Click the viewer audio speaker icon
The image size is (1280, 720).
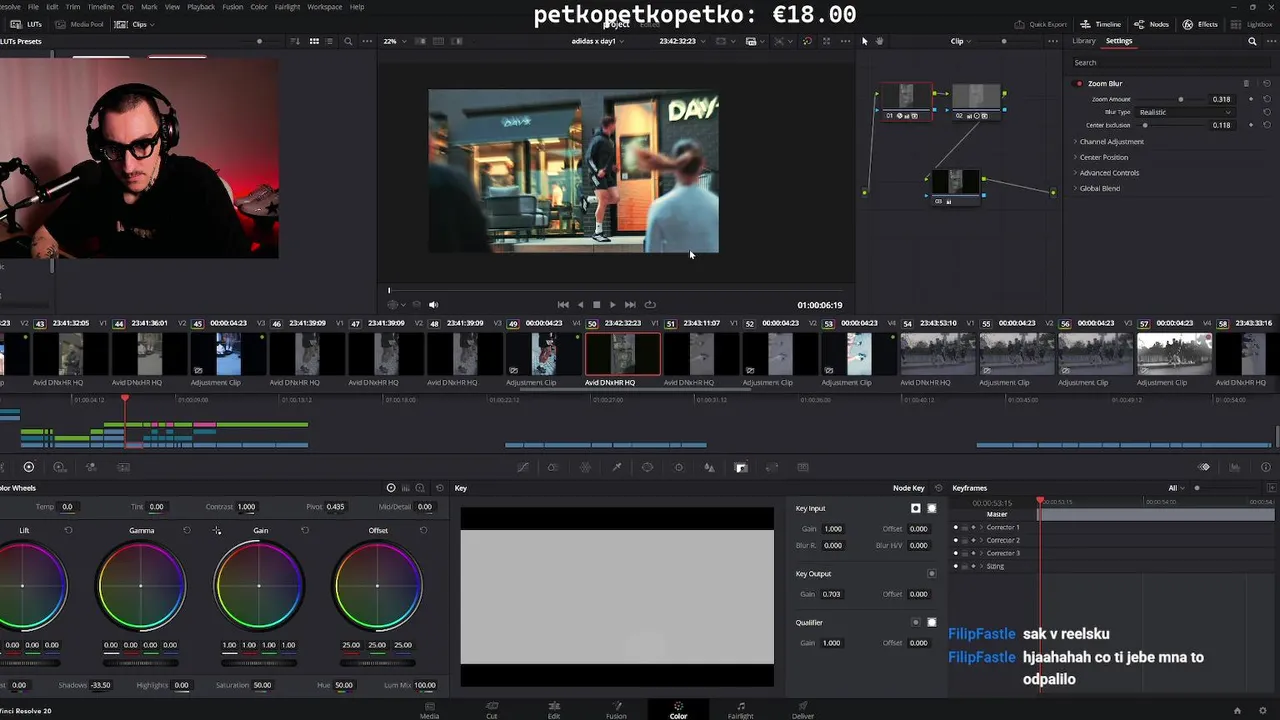tap(433, 304)
